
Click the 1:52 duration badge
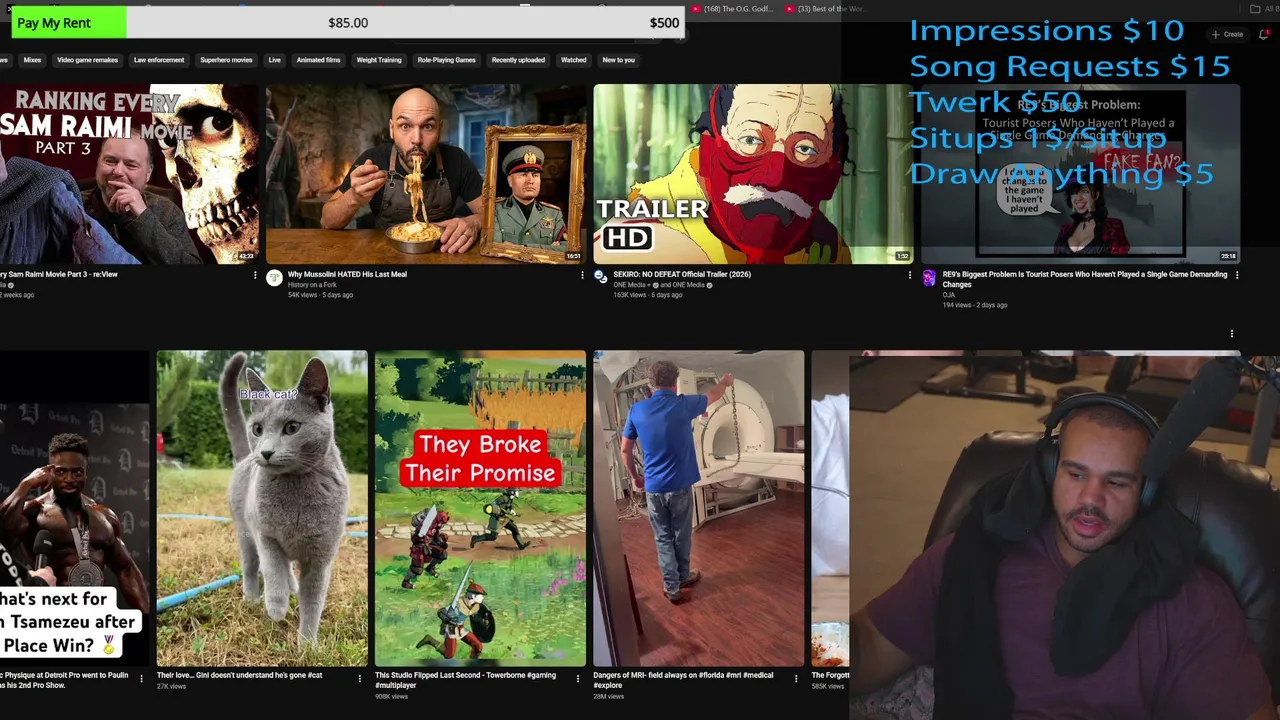902,256
